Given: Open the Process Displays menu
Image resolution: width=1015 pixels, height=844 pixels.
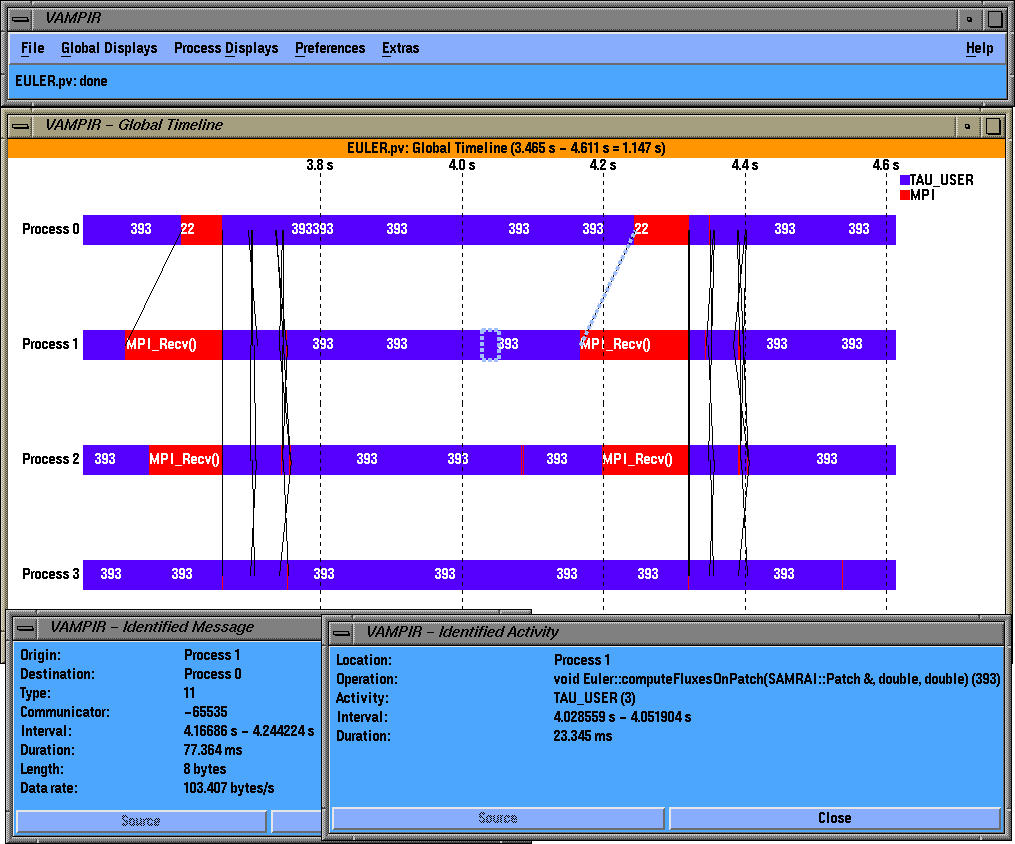Looking at the screenshot, I should coord(226,48).
